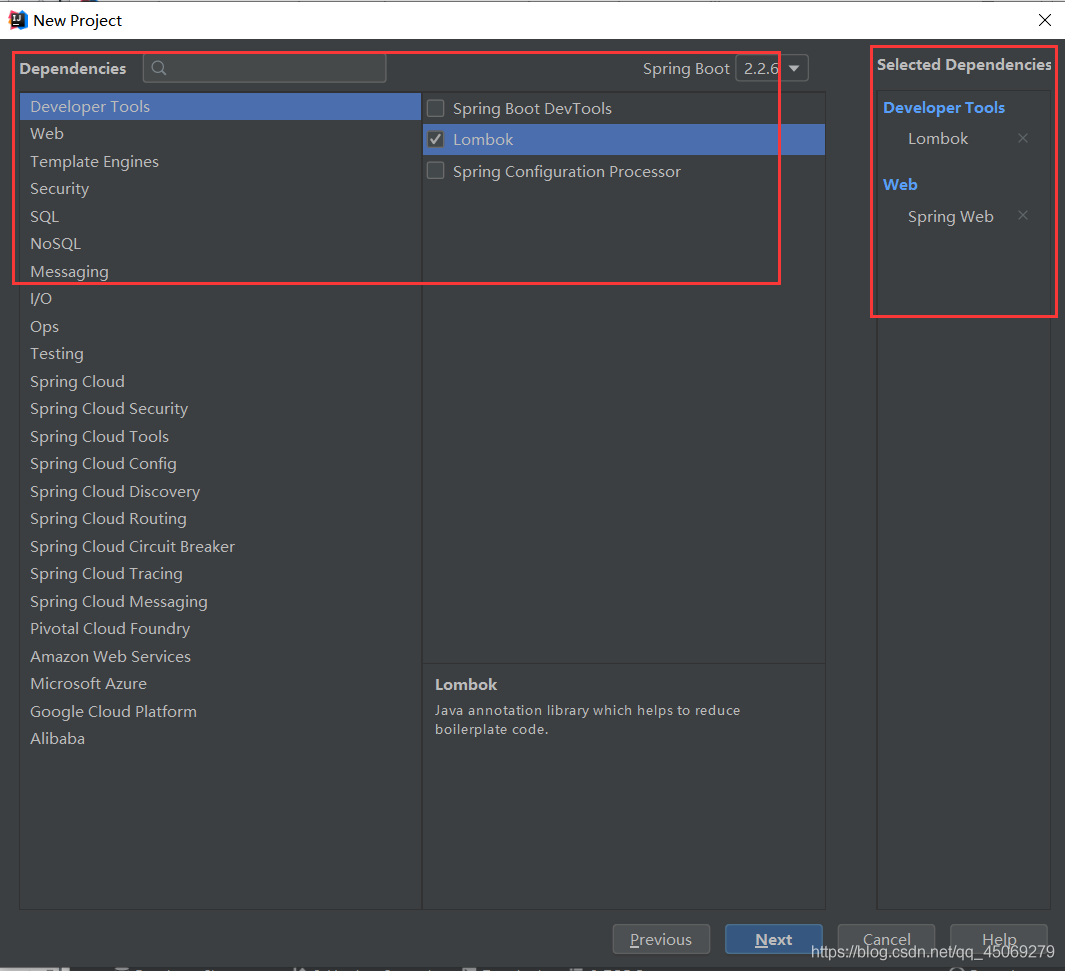This screenshot has height=971, width=1065.
Task: Select the Web category
Action: (221, 134)
